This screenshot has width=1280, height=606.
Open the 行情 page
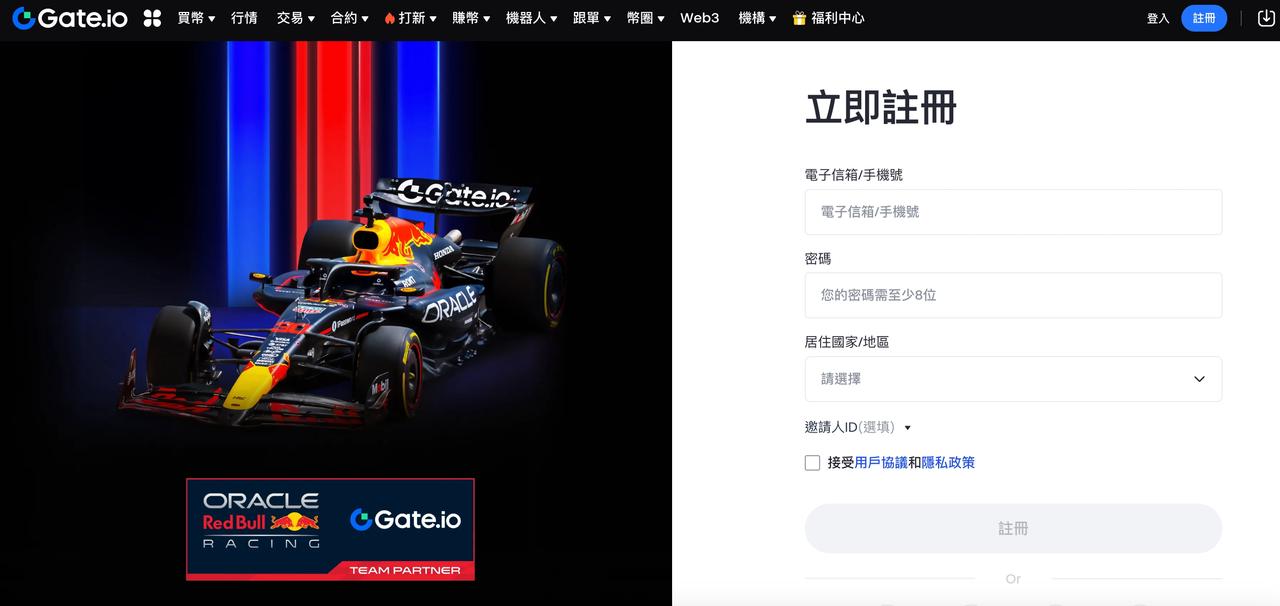click(x=244, y=18)
